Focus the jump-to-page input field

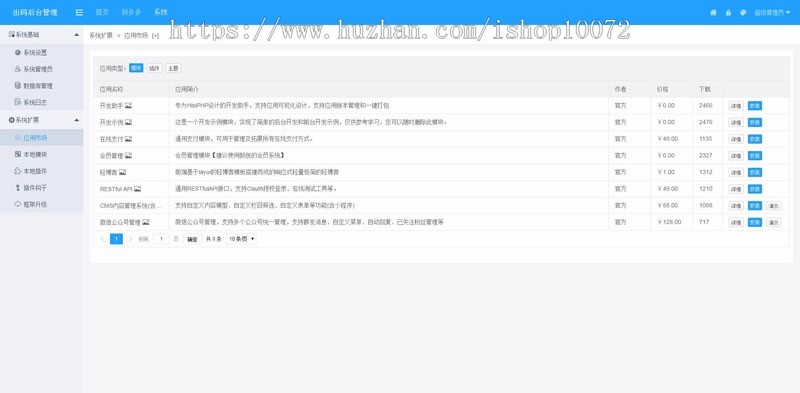click(x=161, y=239)
